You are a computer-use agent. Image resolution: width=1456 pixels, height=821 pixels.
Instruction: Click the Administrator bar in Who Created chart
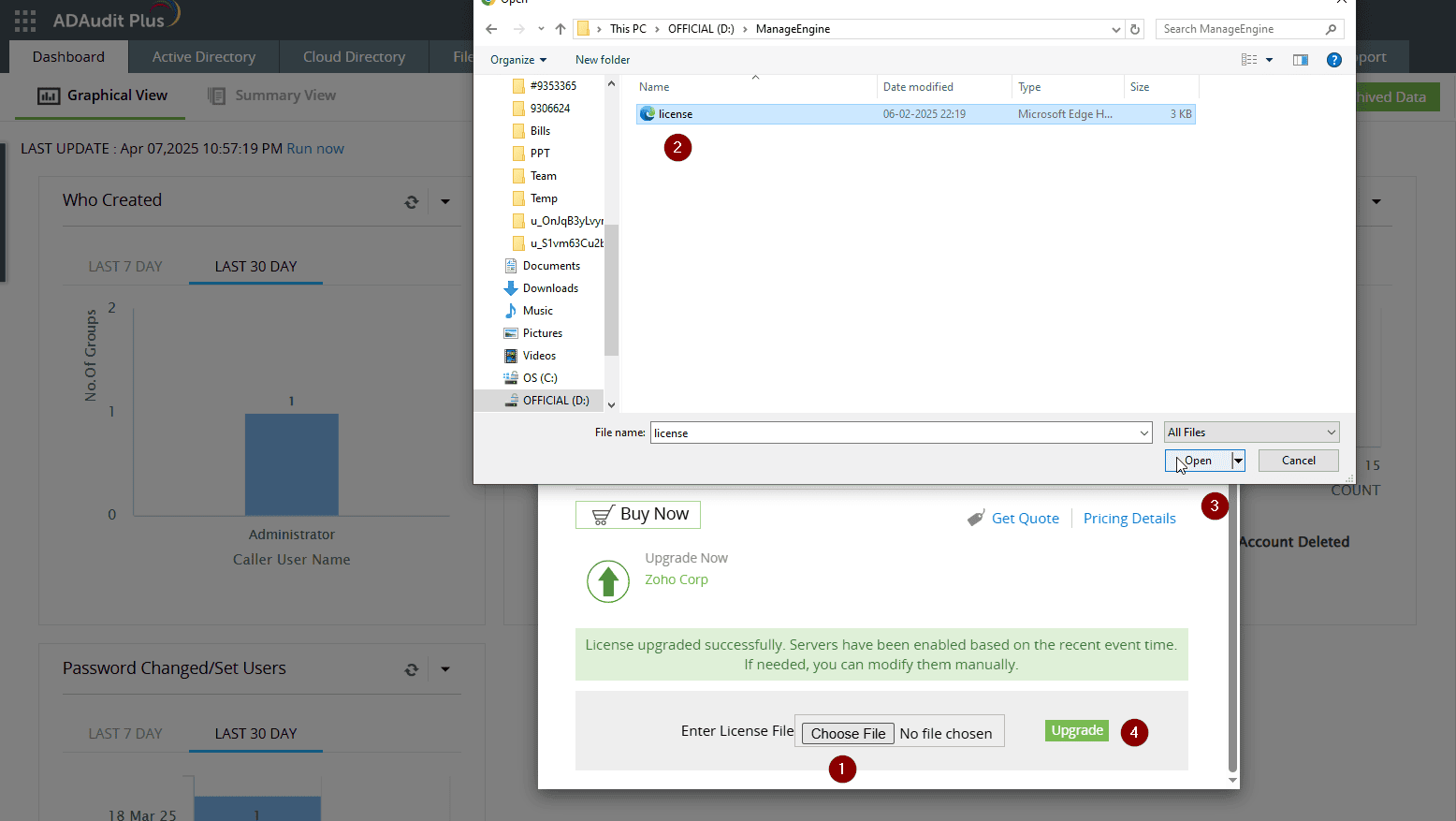(x=292, y=464)
